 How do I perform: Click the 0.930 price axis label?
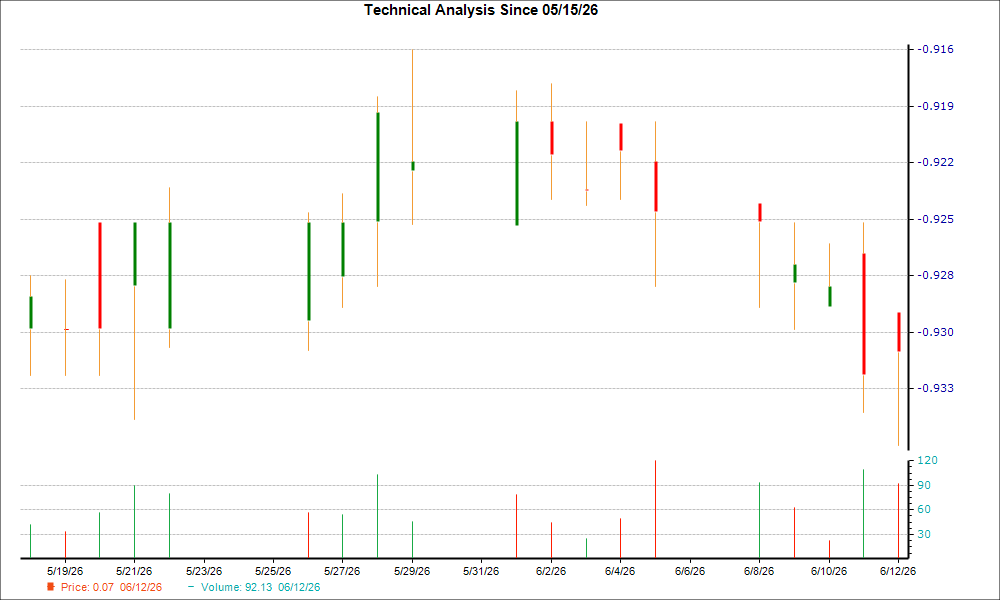click(938, 332)
